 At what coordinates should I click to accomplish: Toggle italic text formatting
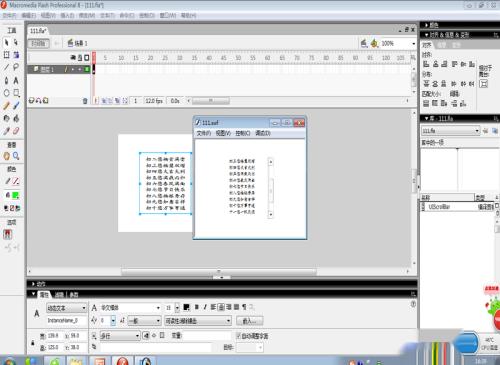click(x=205, y=307)
